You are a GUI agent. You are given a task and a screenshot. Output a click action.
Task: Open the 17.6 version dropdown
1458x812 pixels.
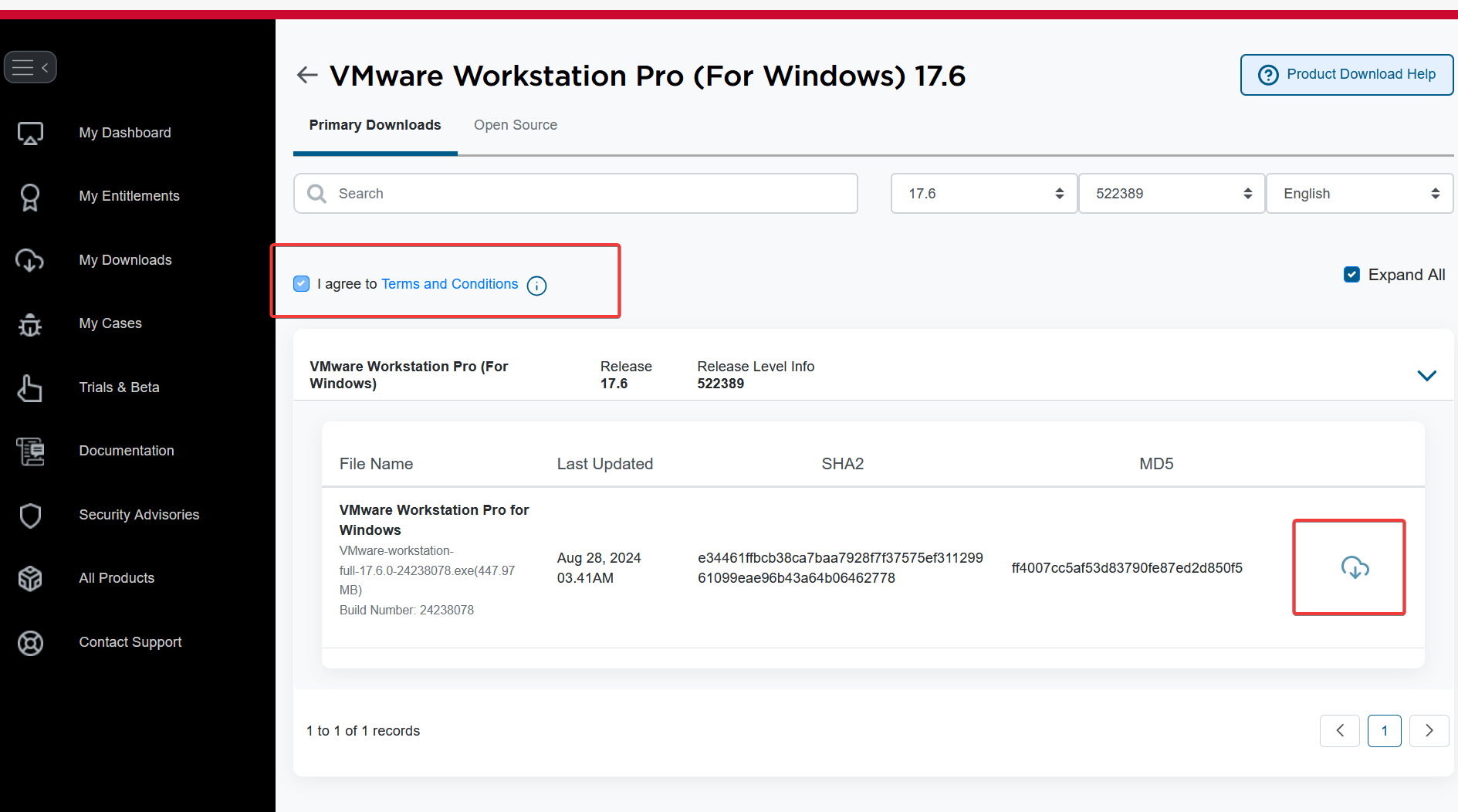(983, 194)
